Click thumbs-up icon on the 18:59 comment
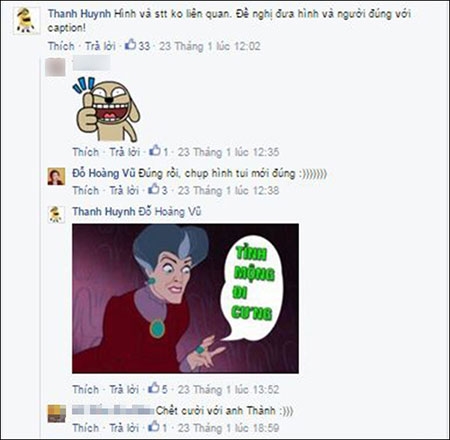Image resolution: width=450 pixels, height=440 pixels. 154,426
